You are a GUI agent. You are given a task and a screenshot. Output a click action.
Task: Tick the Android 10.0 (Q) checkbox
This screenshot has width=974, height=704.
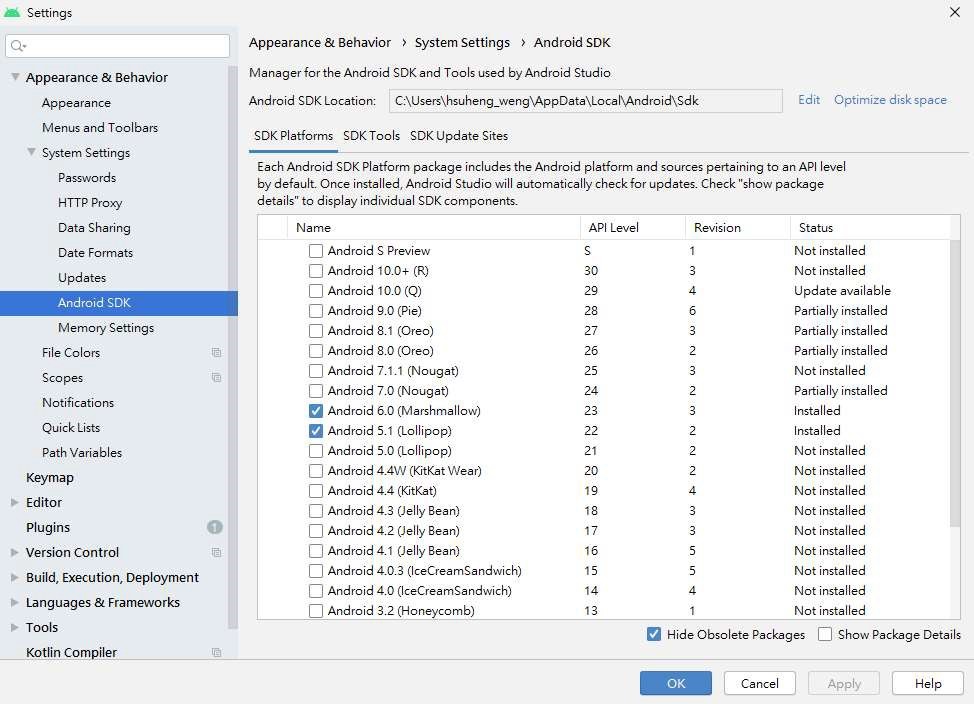(316, 291)
